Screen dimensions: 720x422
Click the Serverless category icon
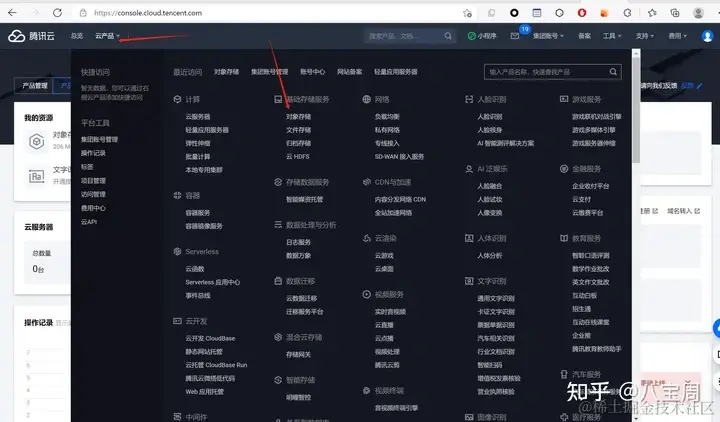177,251
